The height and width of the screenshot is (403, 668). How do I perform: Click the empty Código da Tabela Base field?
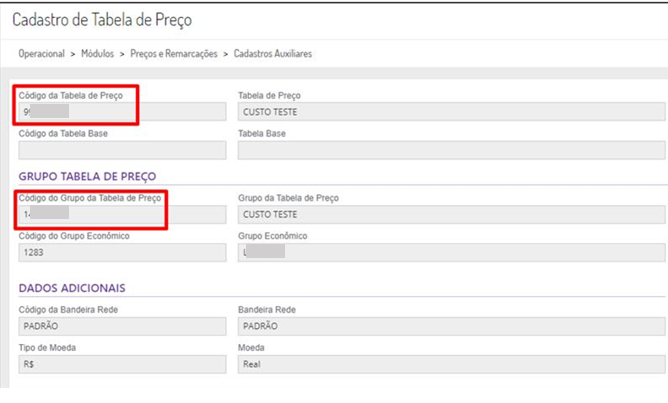[122, 150]
